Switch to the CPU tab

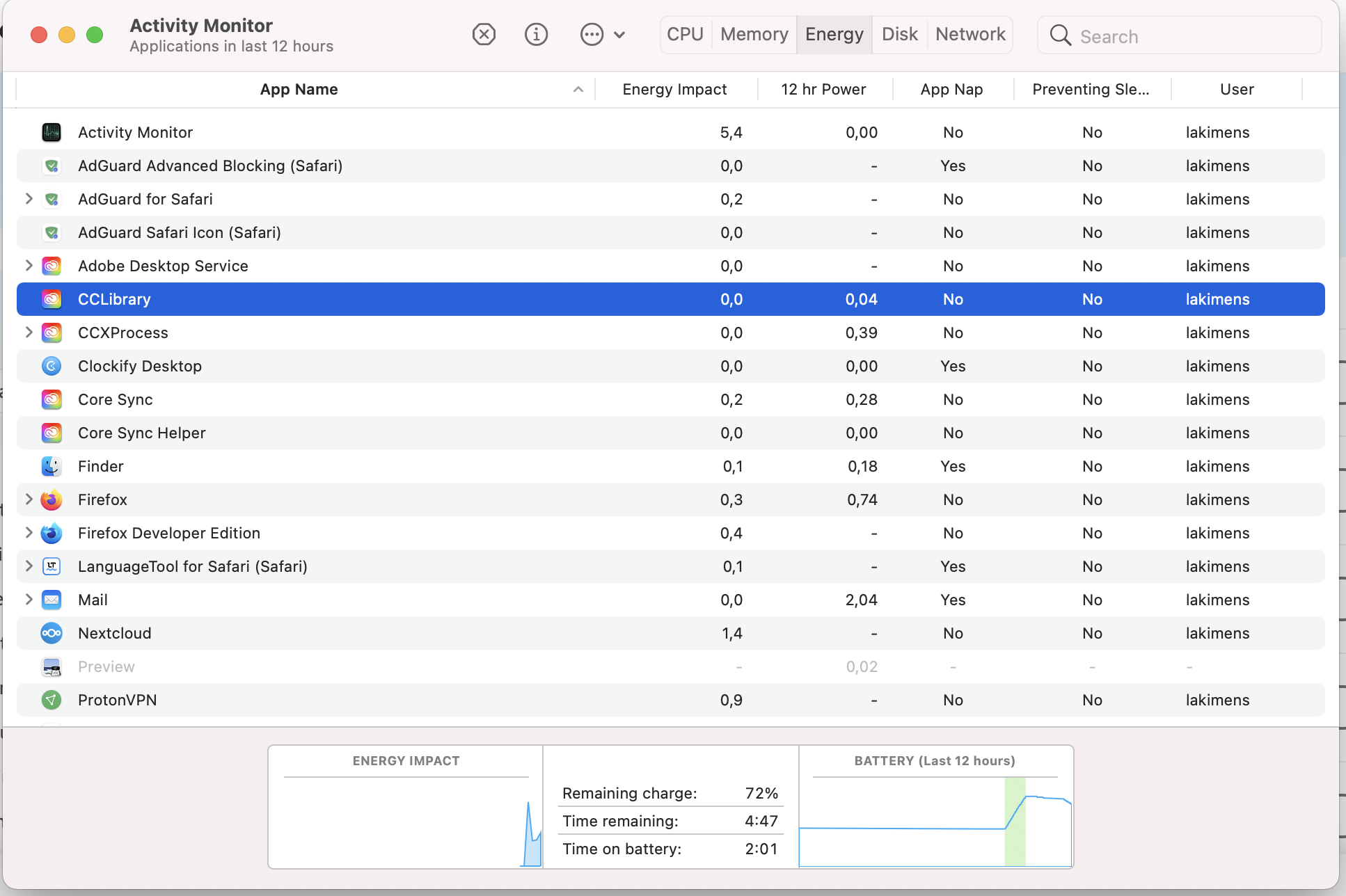685,34
